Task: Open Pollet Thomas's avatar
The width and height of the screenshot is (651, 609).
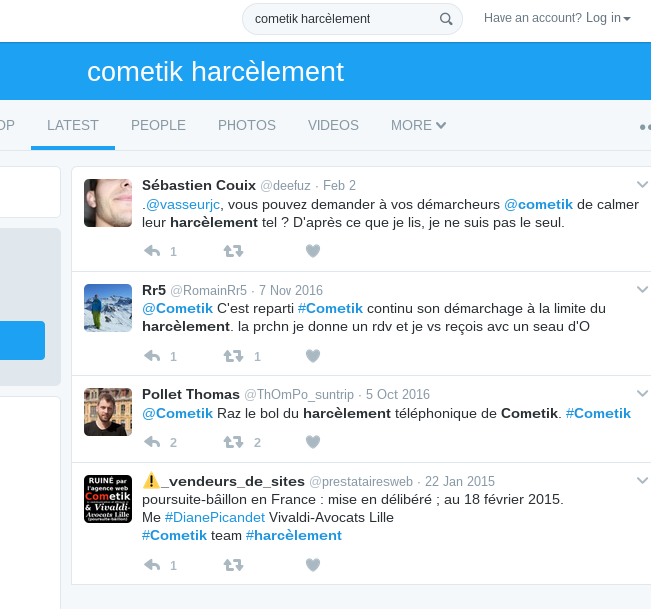Action: tap(108, 412)
